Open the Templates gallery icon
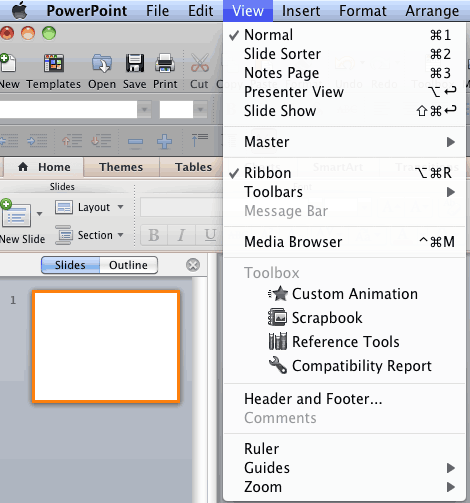Image resolution: width=470 pixels, height=503 pixels. [x=54, y=63]
